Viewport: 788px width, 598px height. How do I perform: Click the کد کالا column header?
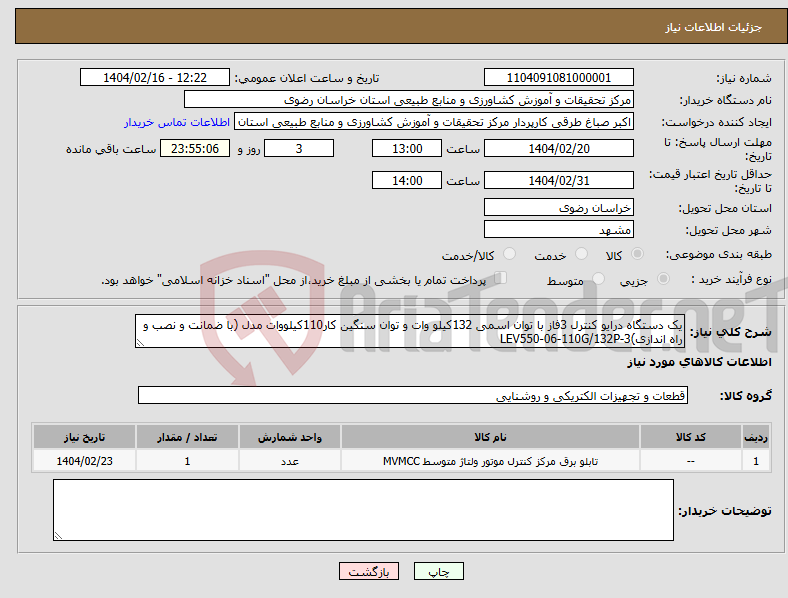click(x=691, y=437)
